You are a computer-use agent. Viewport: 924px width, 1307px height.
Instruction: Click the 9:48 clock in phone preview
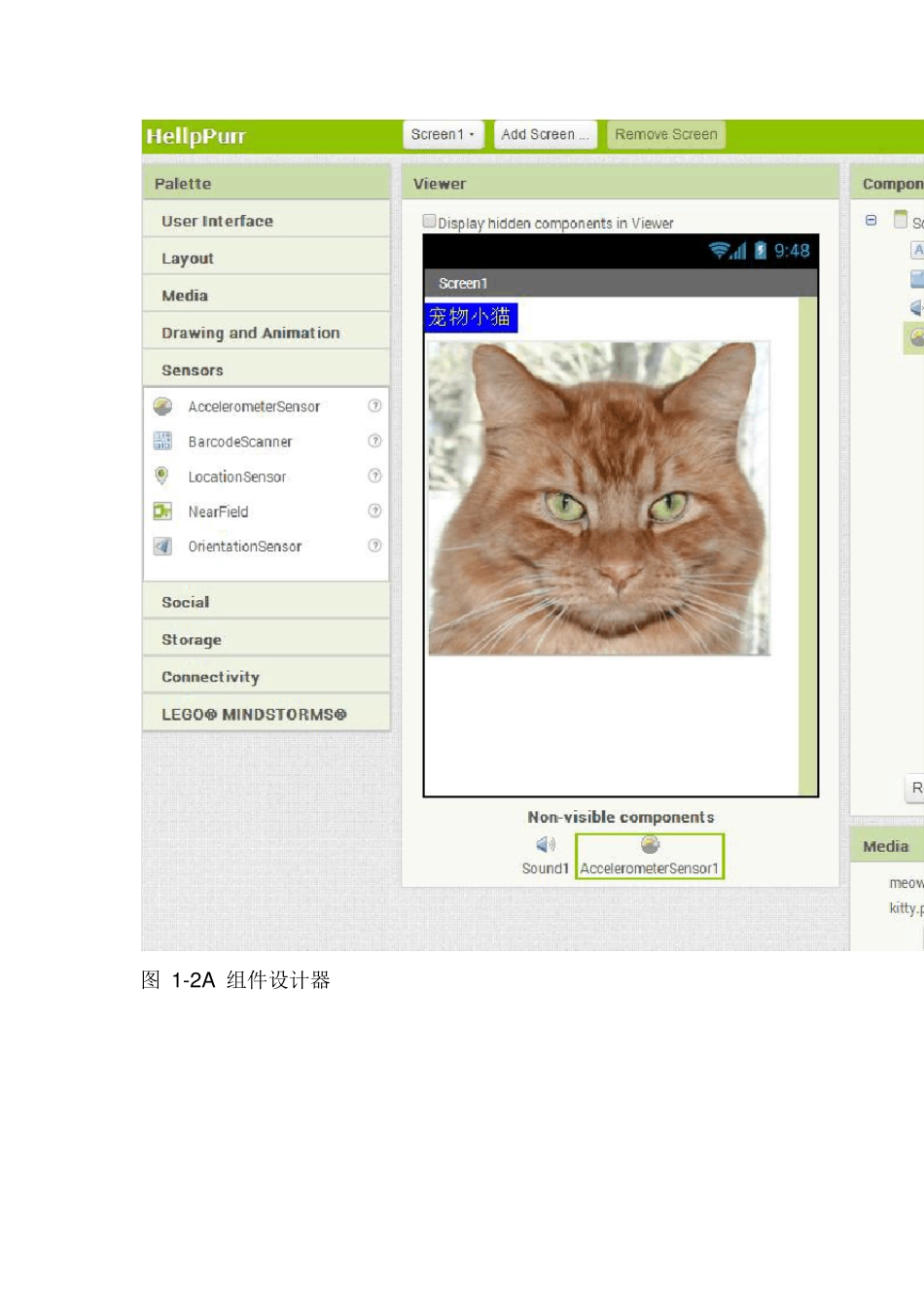(x=792, y=251)
